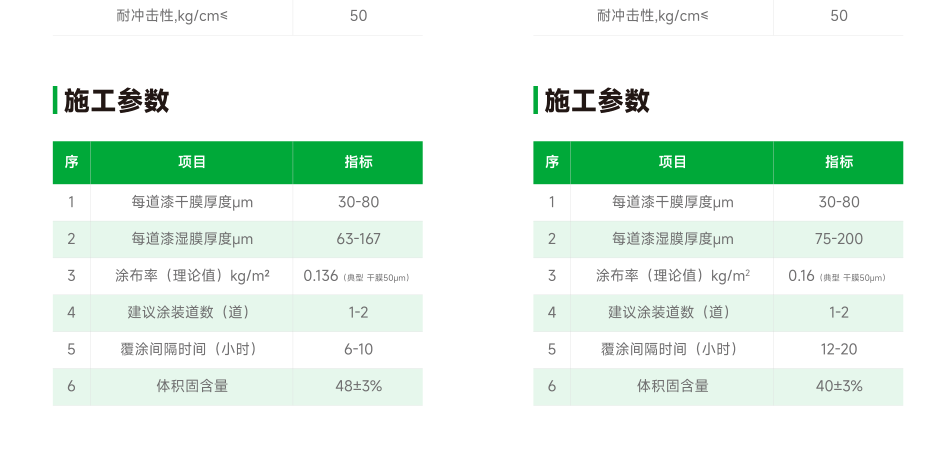Click the left 施工参数 section heading
929x455 pixels.
coord(116,101)
